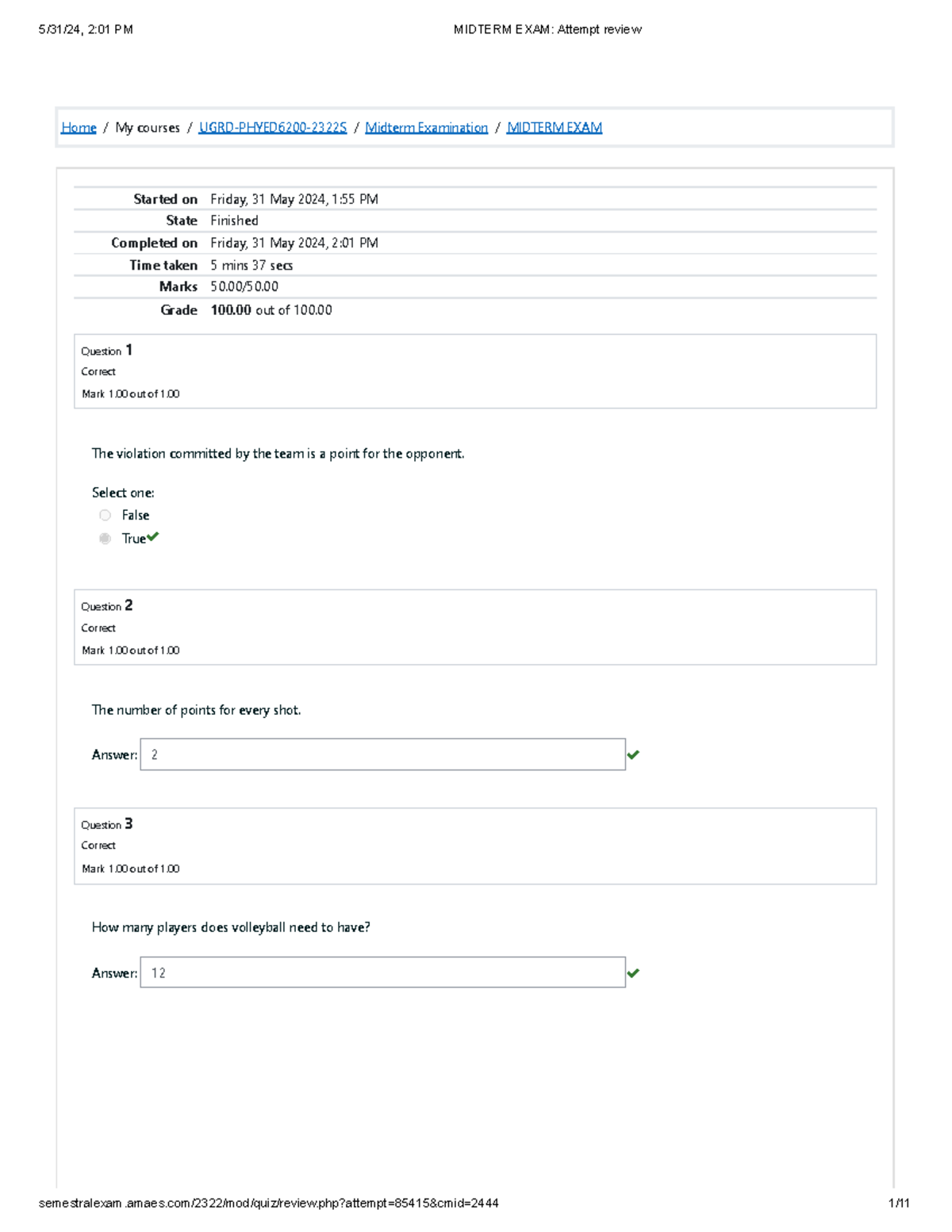Click the green checkmark beside True answer

(153, 536)
